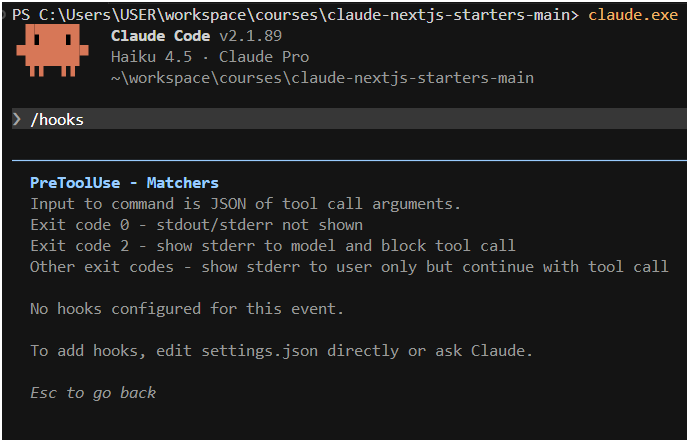The height and width of the screenshot is (442, 689).
Task: Click the 'Esc to go back' hint
Action: click(93, 392)
